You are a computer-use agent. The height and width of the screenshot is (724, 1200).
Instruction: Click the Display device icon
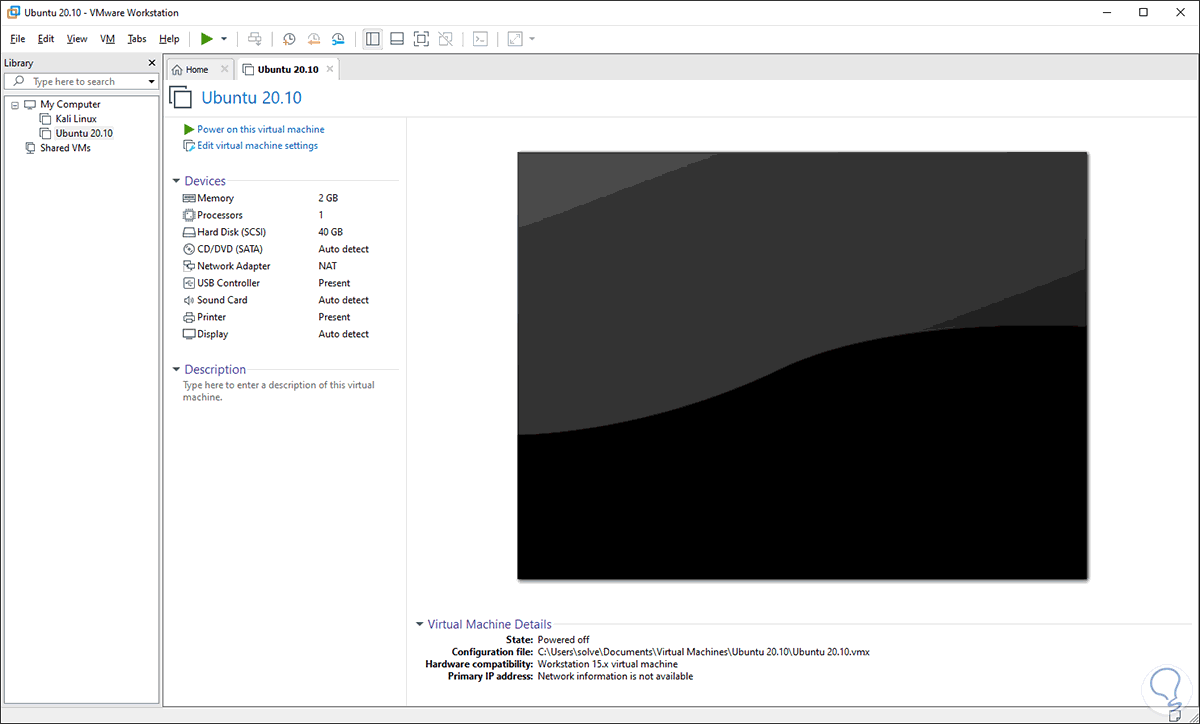point(189,334)
